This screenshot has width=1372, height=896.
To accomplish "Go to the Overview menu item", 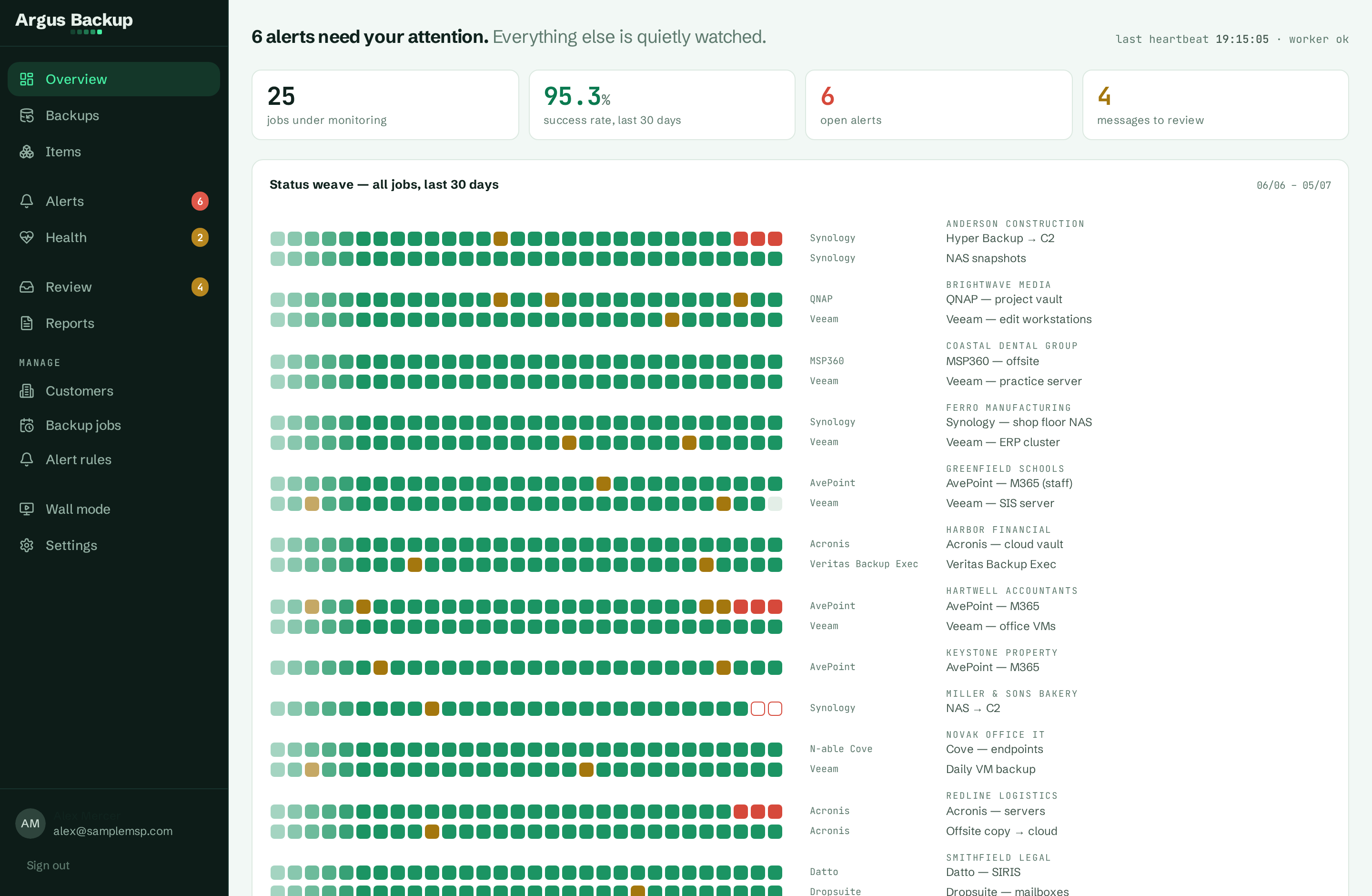I will [113, 79].
